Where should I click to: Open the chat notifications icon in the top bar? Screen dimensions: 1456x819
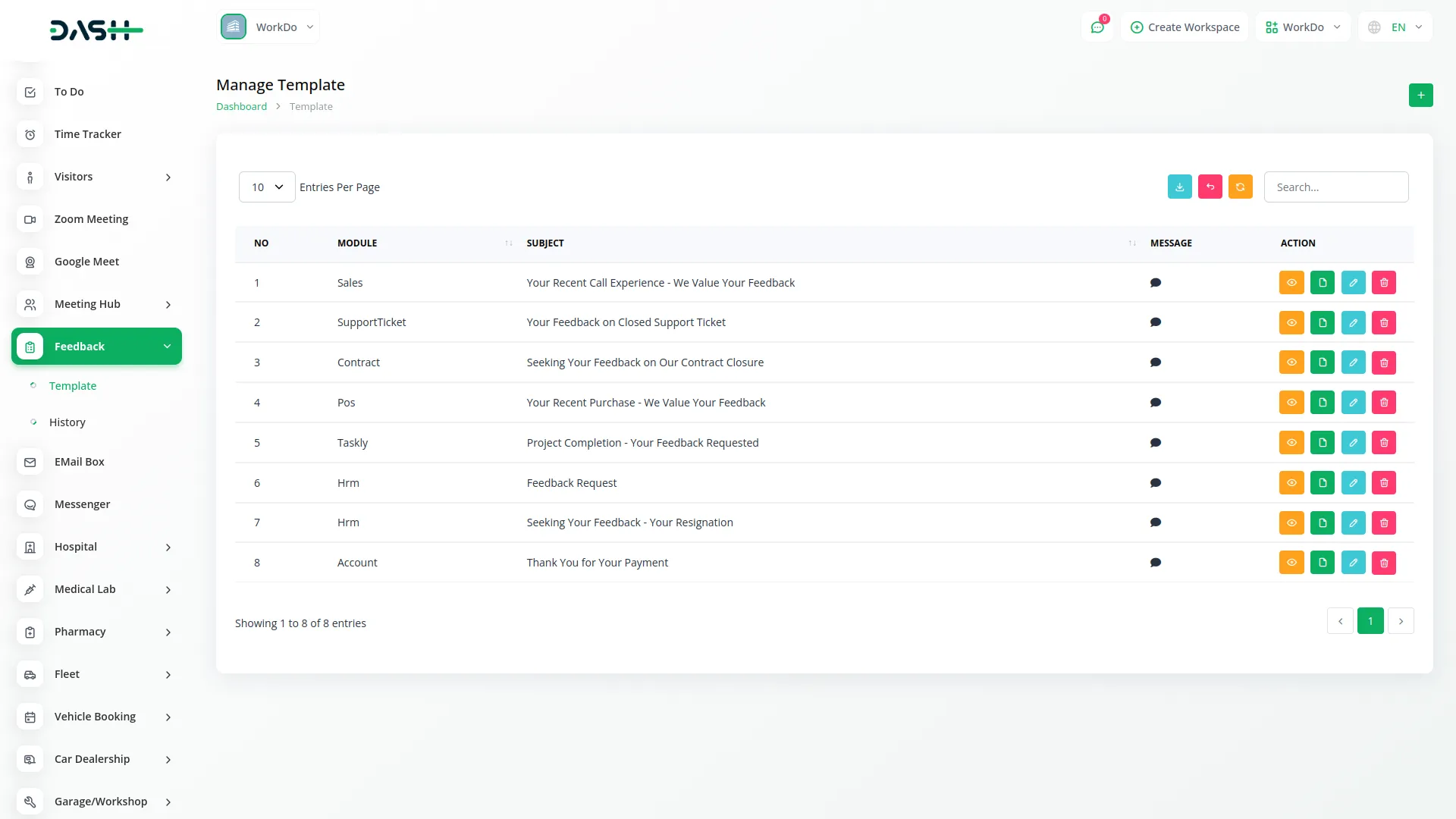[x=1097, y=27]
